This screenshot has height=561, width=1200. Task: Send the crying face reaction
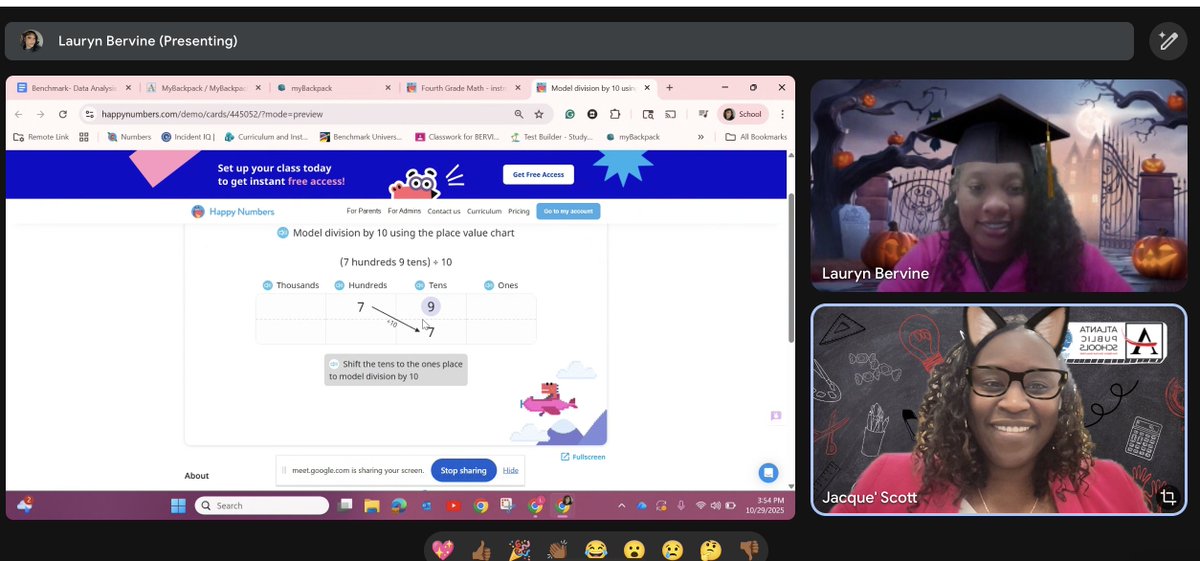pyautogui.click(x=672, y=549)
